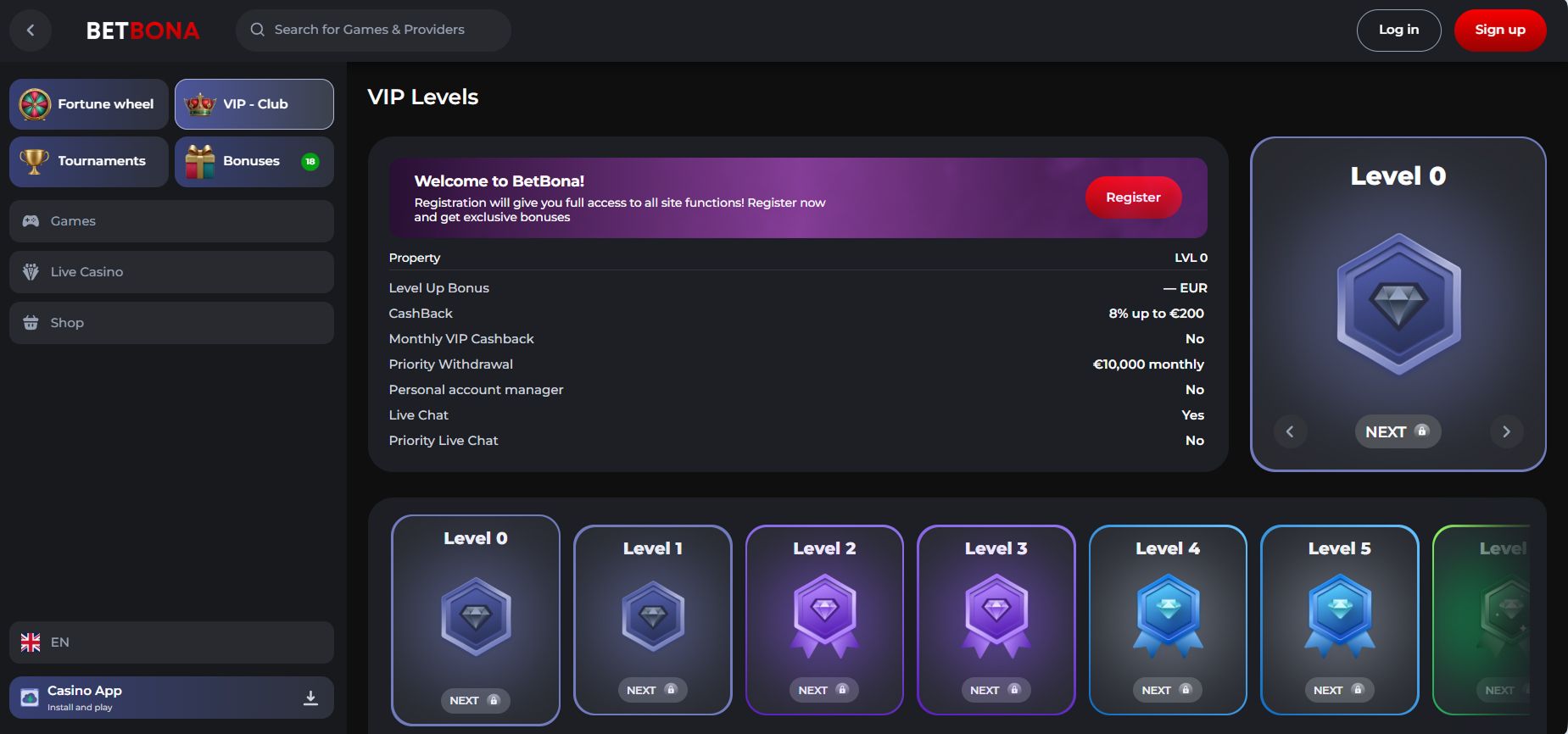Click the large Level 0 diamond badge
The width and height of the screenshot is (1568, 734).
(1398, 303)
